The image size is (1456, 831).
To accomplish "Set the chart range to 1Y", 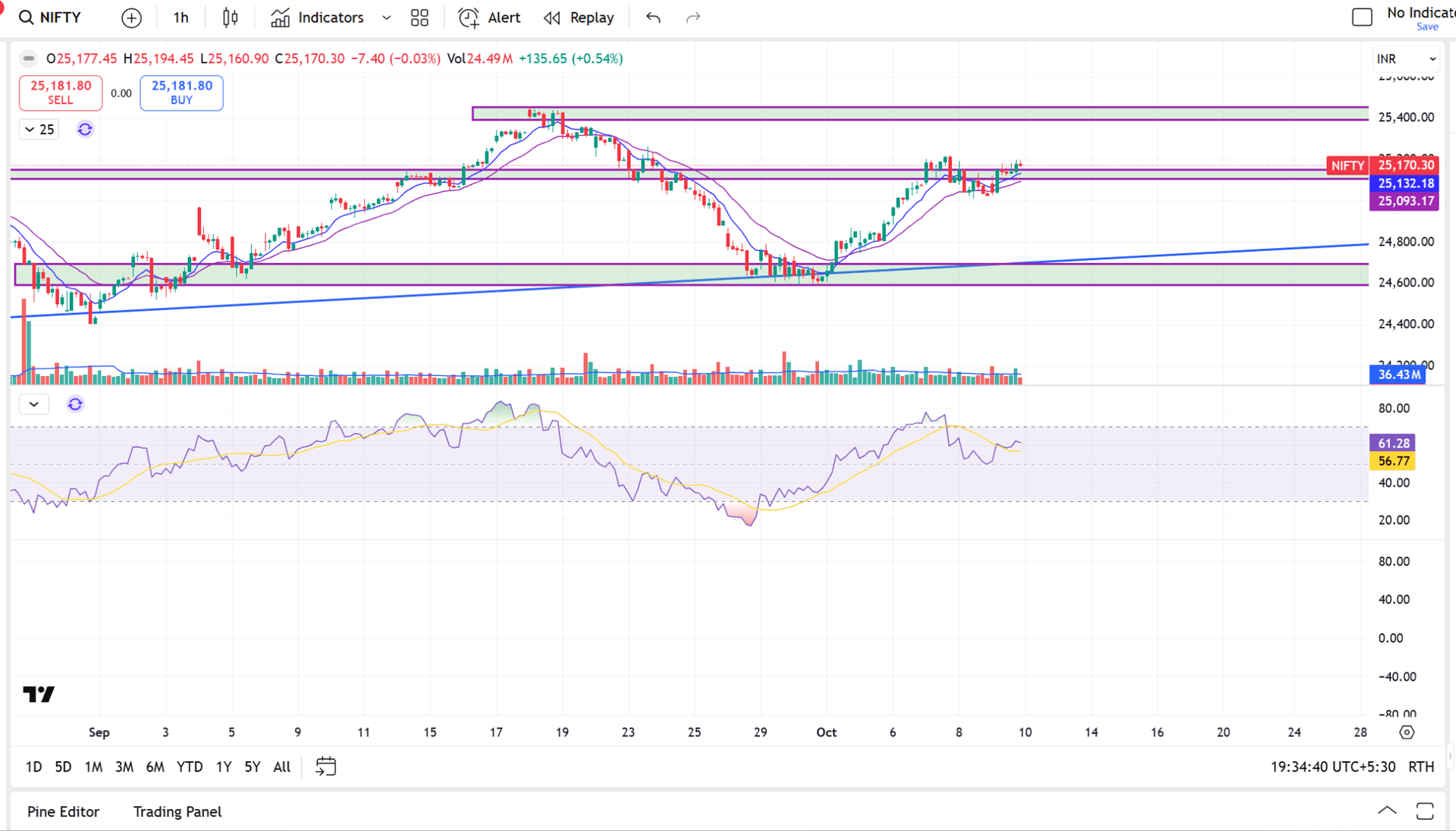I will pos(224,767).
